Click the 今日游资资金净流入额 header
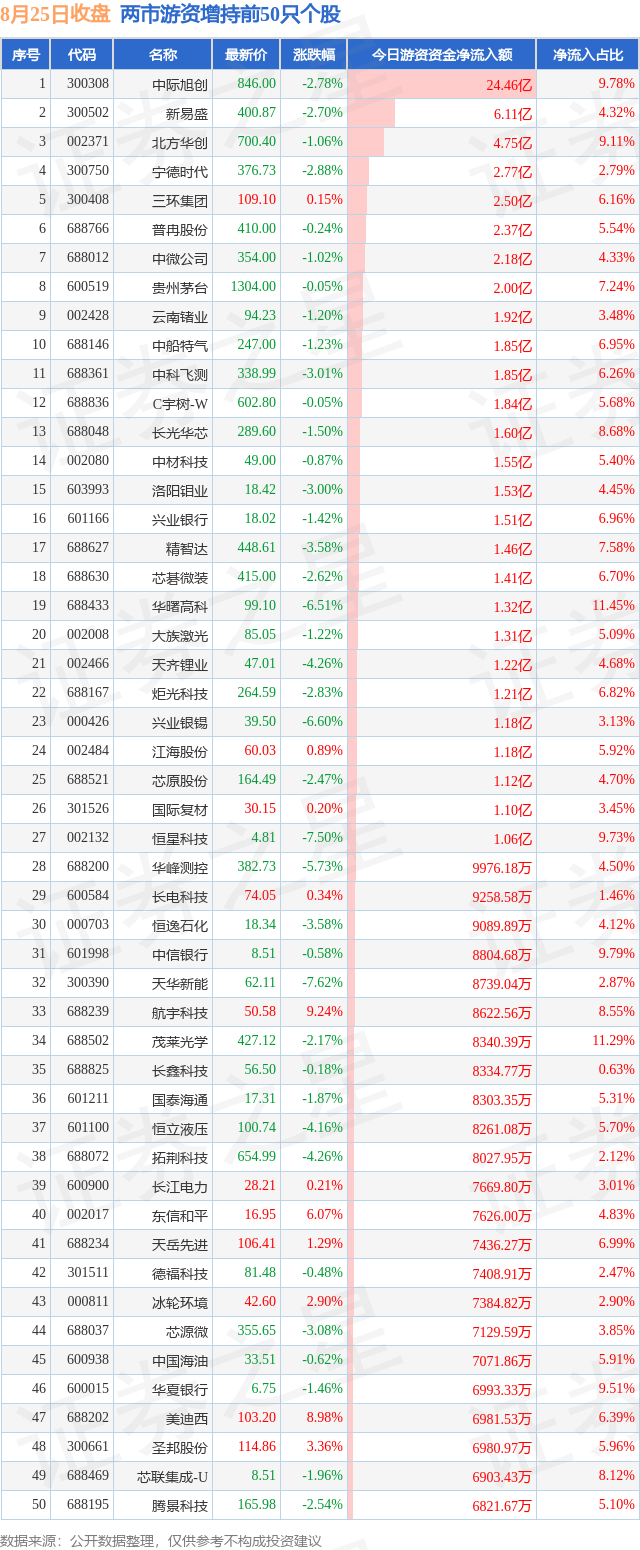The image size is (640, 1550). point(442,55)
